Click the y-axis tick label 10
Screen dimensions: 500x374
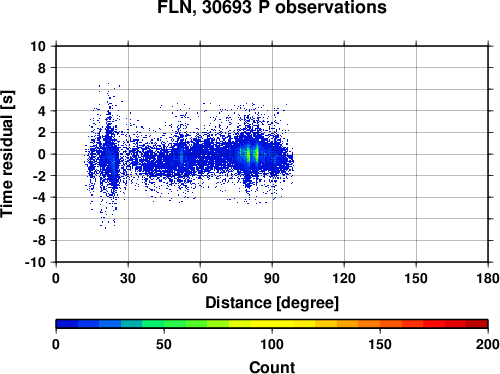[x=38, y=46]
